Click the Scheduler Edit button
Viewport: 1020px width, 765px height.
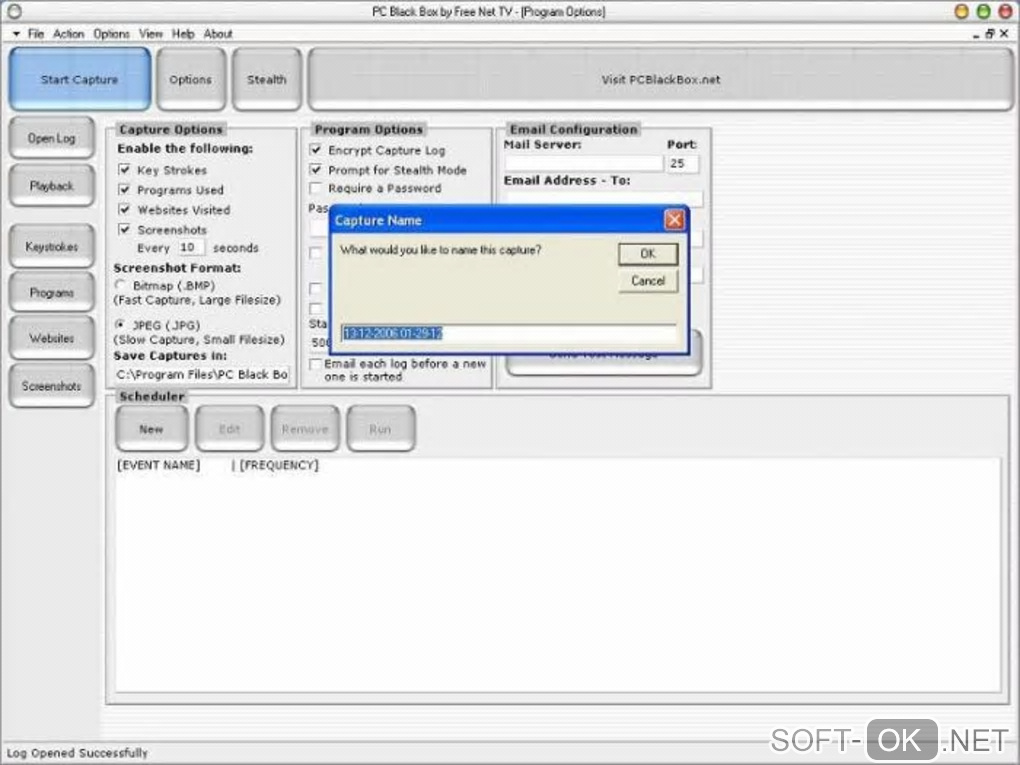coord(230,429)
